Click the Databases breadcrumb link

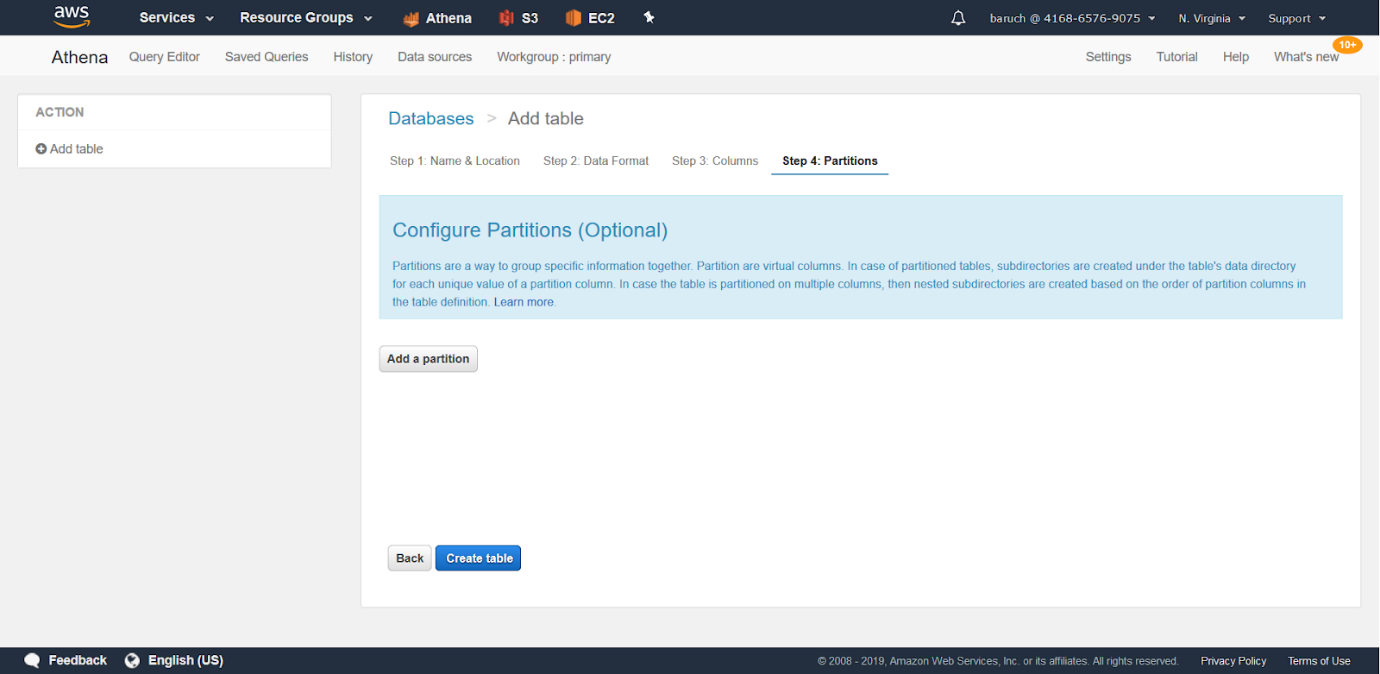(x=431, y=118)
